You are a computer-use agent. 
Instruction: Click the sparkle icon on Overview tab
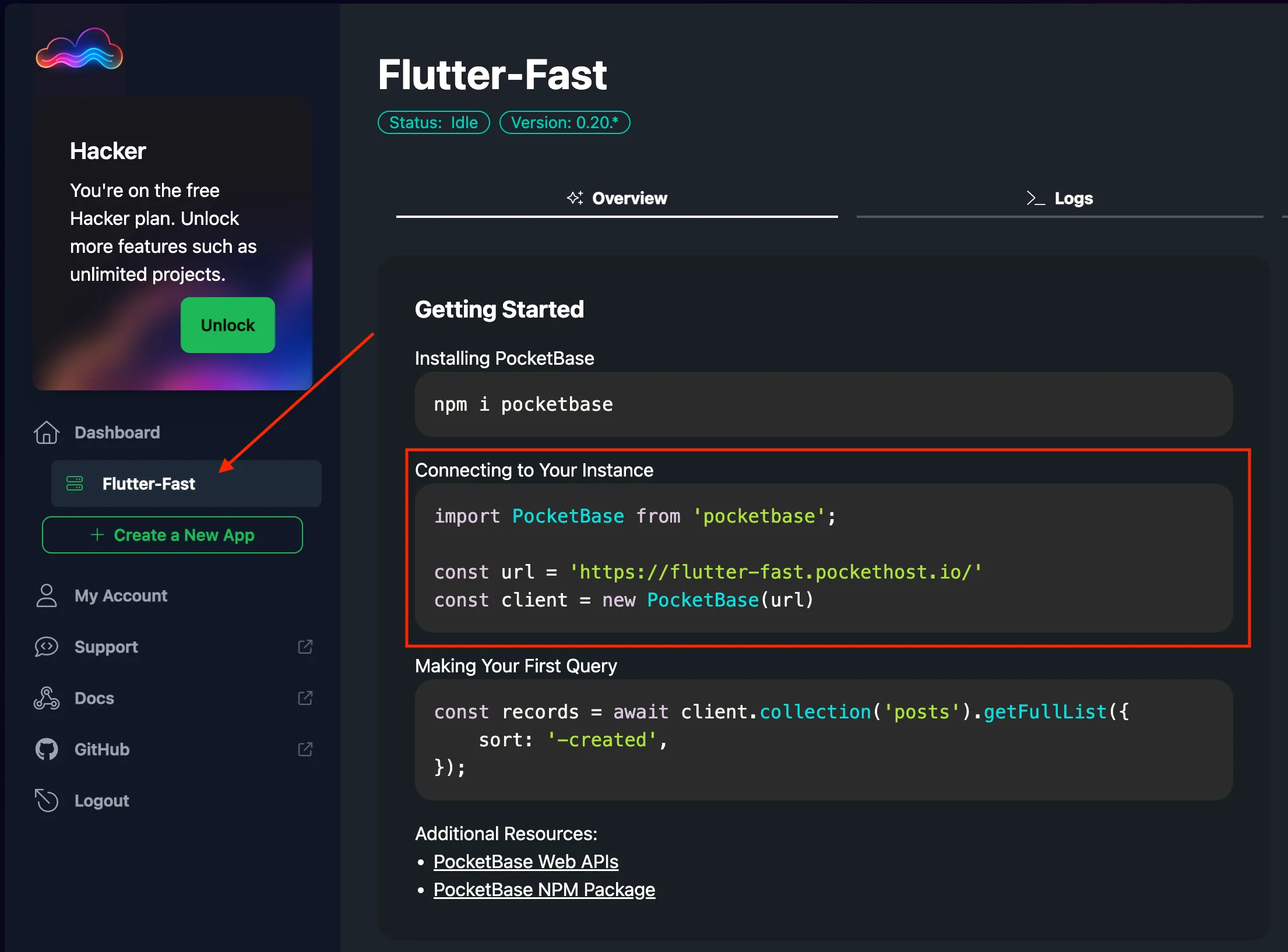(575, 198)
